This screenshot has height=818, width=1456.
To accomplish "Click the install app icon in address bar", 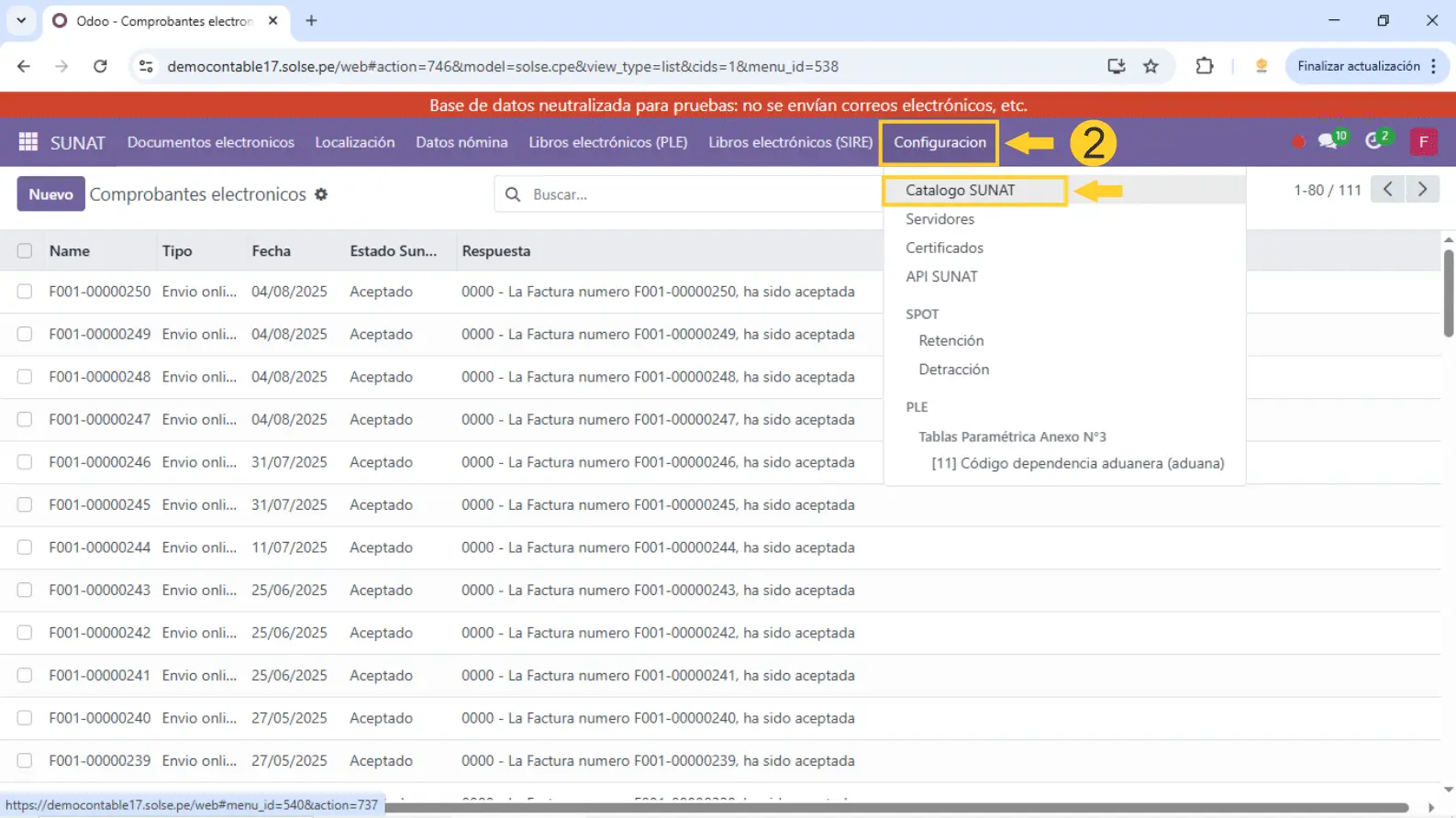I will [1116, 66].
